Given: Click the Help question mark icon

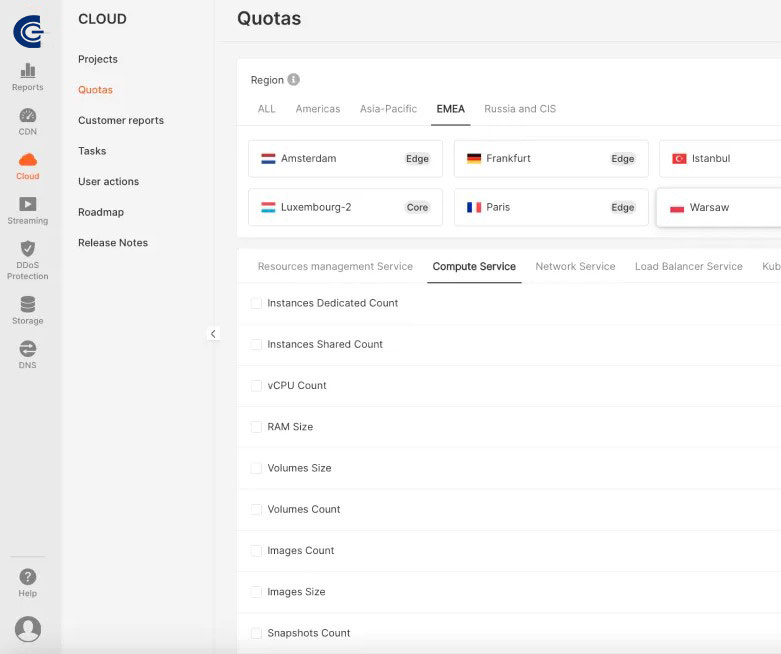Looking at the screenshot, I should tap(28, 577).
